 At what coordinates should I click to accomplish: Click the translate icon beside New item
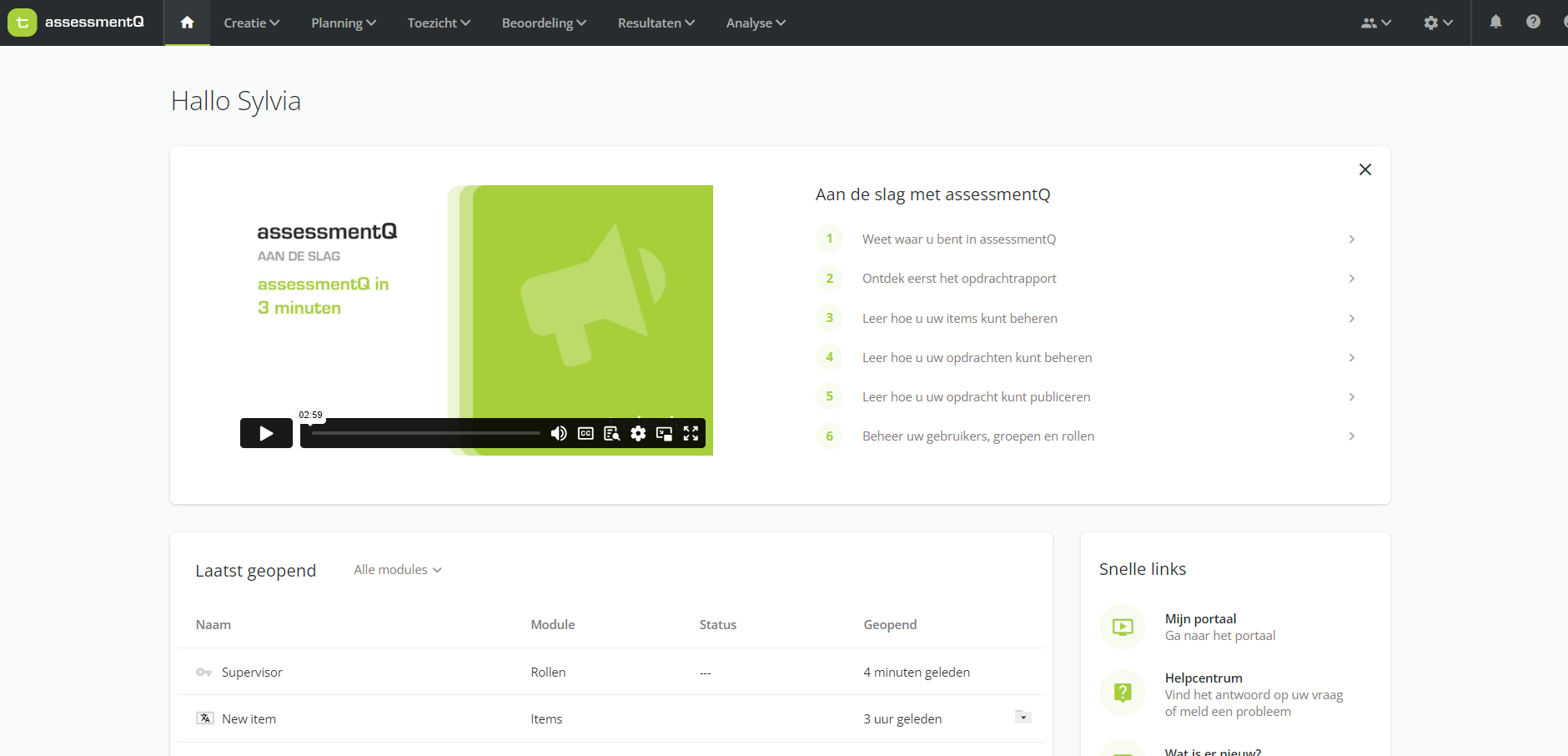pos(205,718)
